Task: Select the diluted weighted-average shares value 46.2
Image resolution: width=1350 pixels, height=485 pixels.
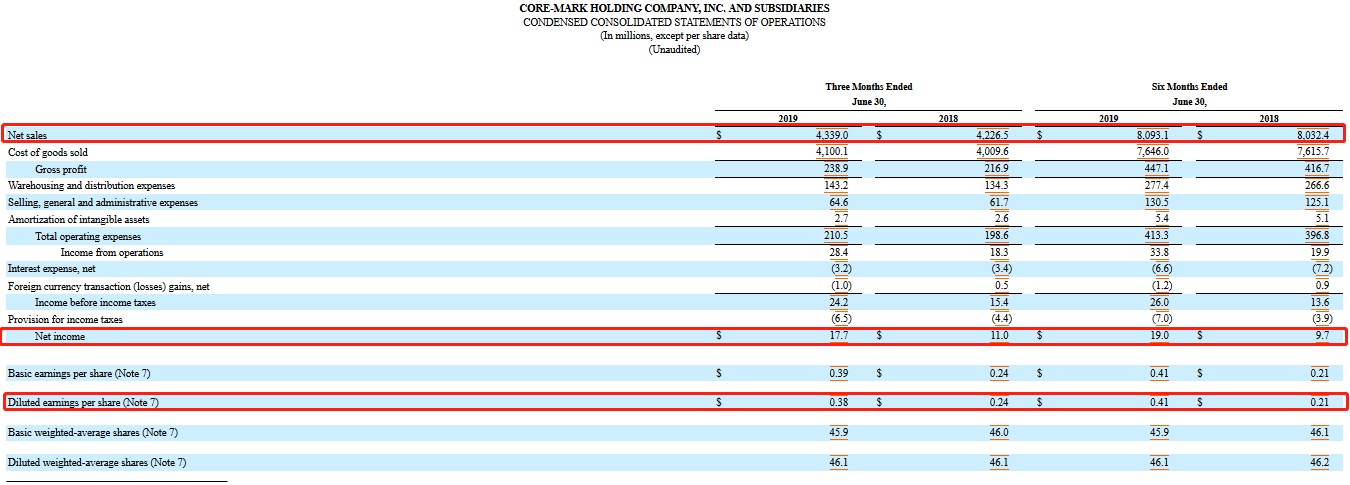Action: click(x=1319, y=463)
